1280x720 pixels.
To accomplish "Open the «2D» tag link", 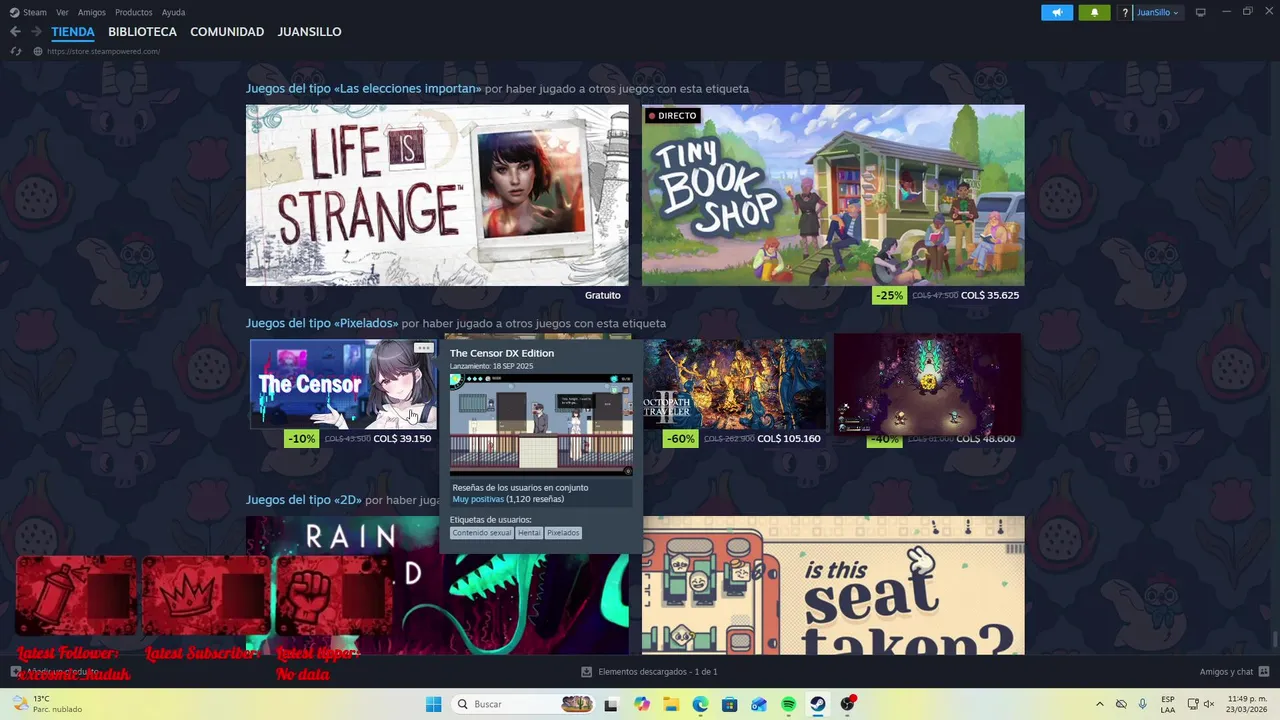I will [x=304, y=500].
